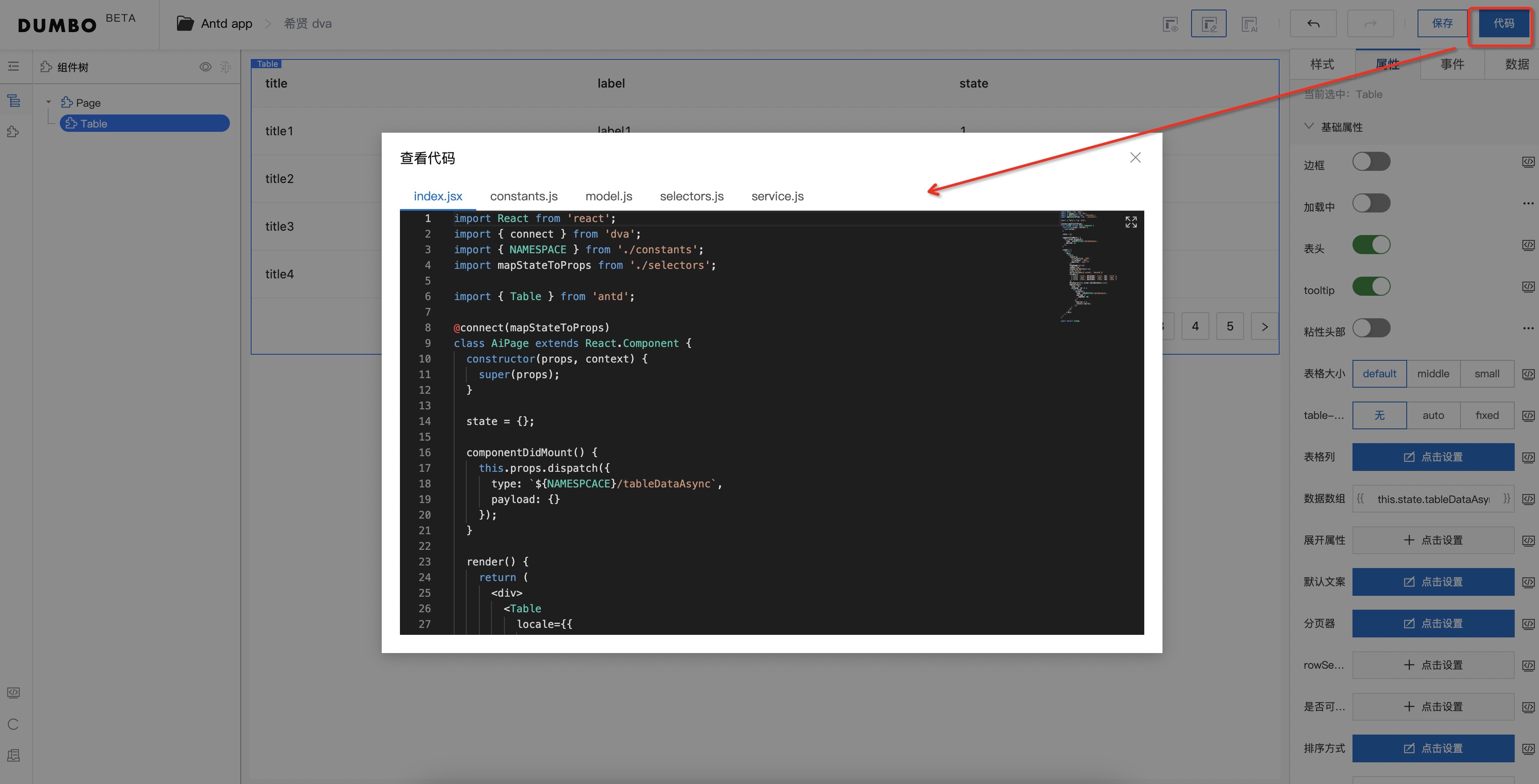This screenshot has width=1539, height=784.
Task: Open the component library puzzle icon in sidebar
Action: (14, 132)
